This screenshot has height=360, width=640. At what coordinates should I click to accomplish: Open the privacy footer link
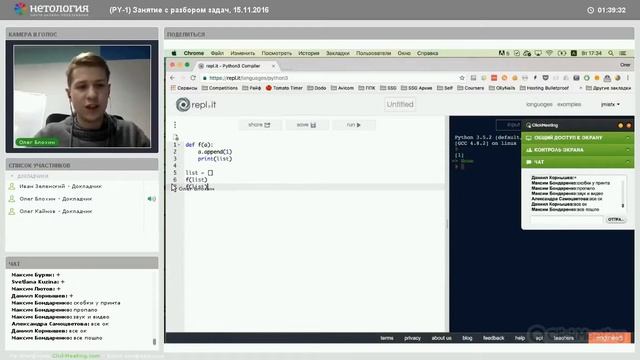tap(412, 338)
